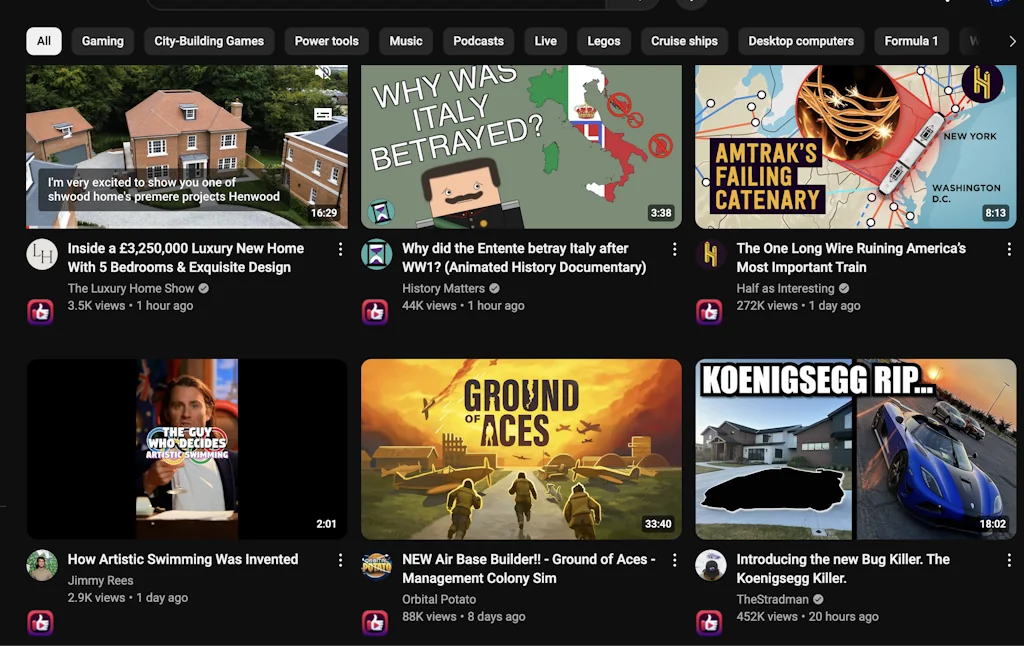1024x646 pixels.
Task: Click the History Matters verified badge
Action: [494, 288]
